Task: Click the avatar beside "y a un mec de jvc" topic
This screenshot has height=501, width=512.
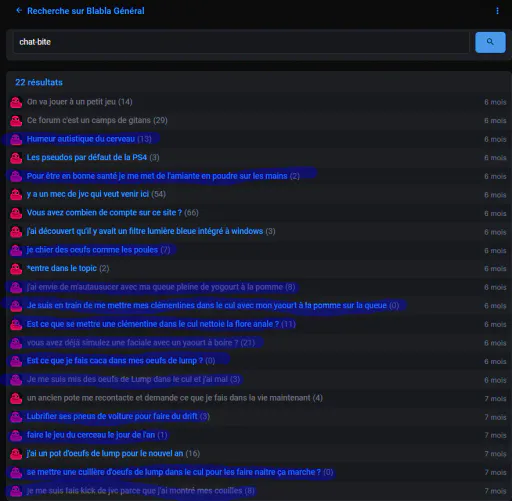Action: pos(16,194)
